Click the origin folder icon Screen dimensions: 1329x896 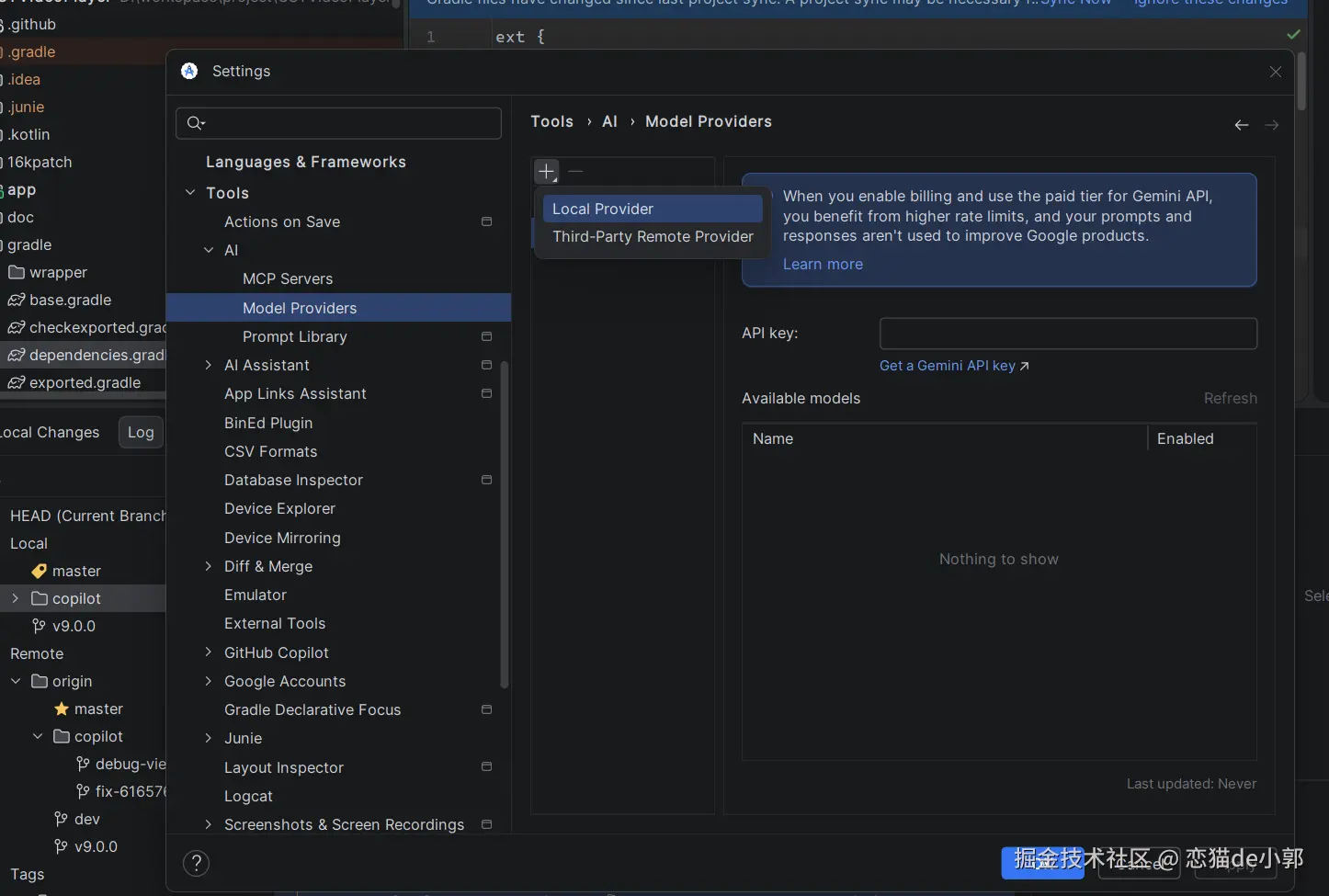[x=40, y=681]
